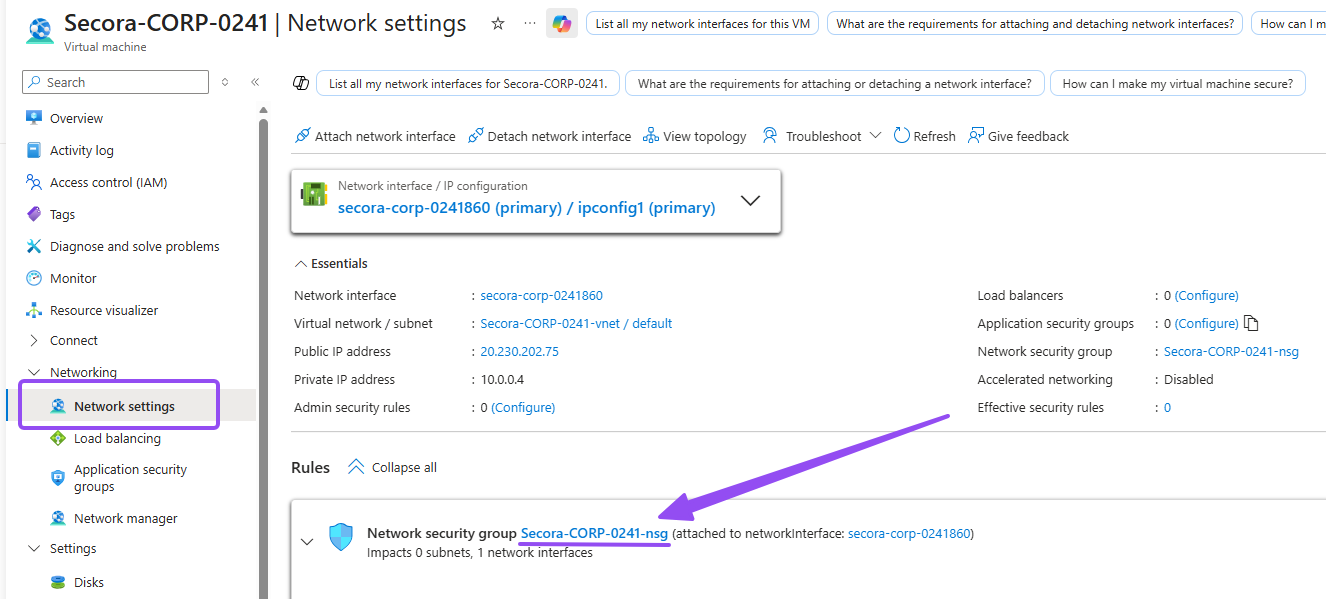
Task: Click the Resource visualizer icon
Action: [34, 310]
